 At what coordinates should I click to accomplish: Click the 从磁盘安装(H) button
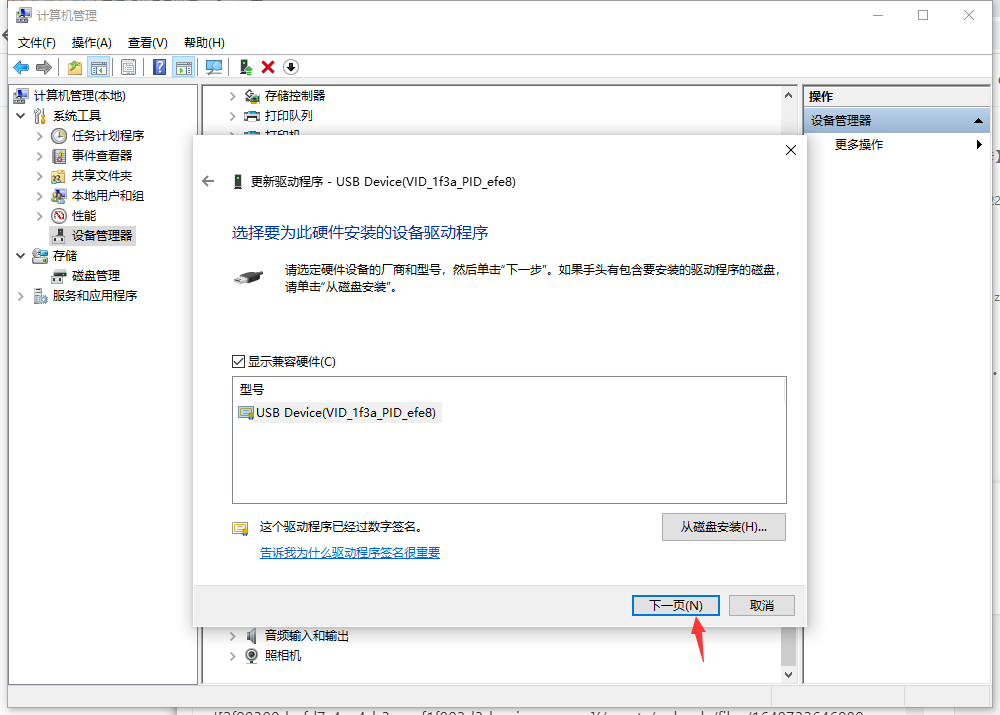coord(723,527)
